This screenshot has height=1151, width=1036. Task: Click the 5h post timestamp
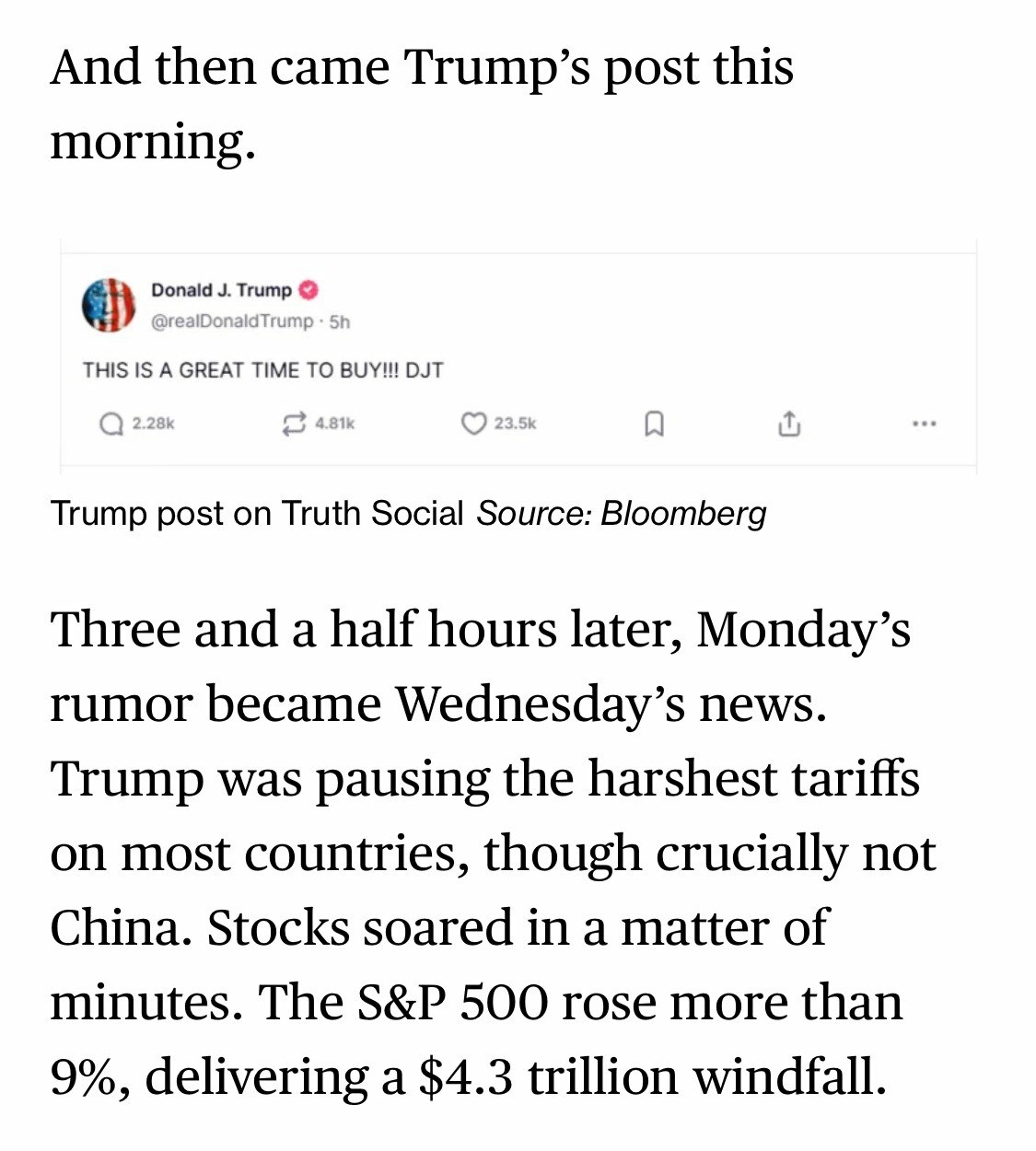(x=340, y=321)
